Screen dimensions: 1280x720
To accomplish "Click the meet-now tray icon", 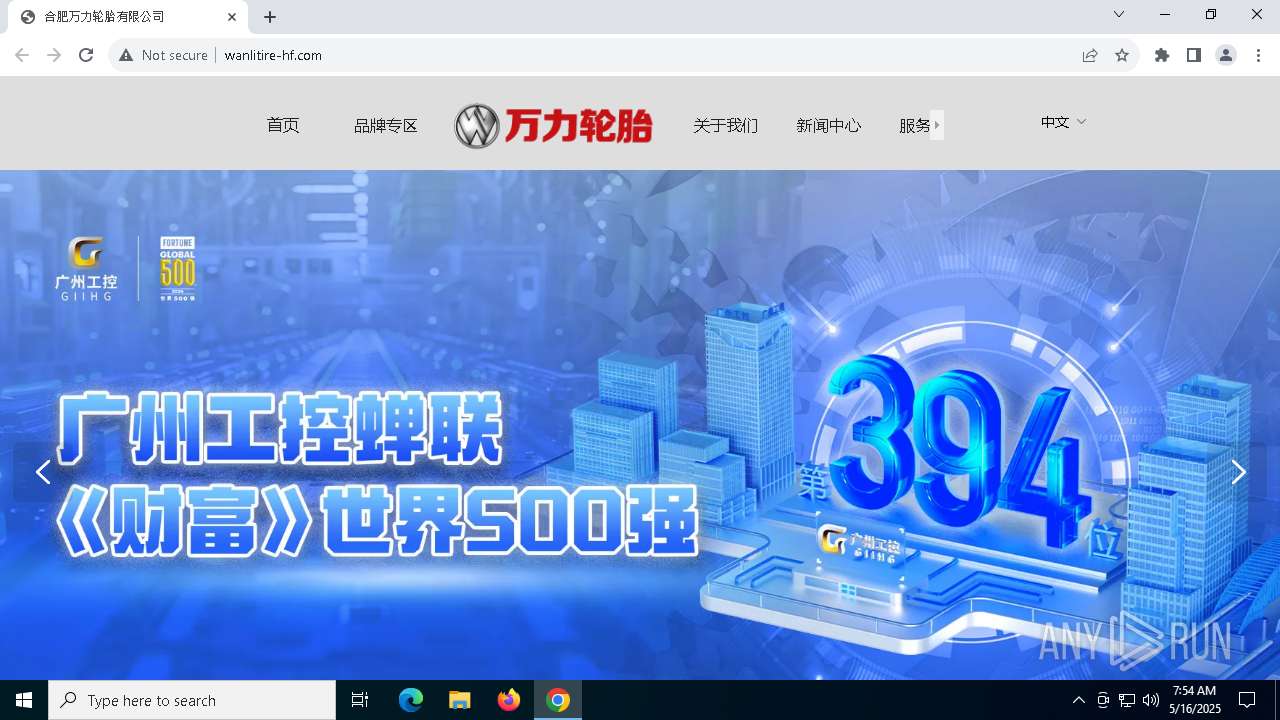I will coord(1103,700).
